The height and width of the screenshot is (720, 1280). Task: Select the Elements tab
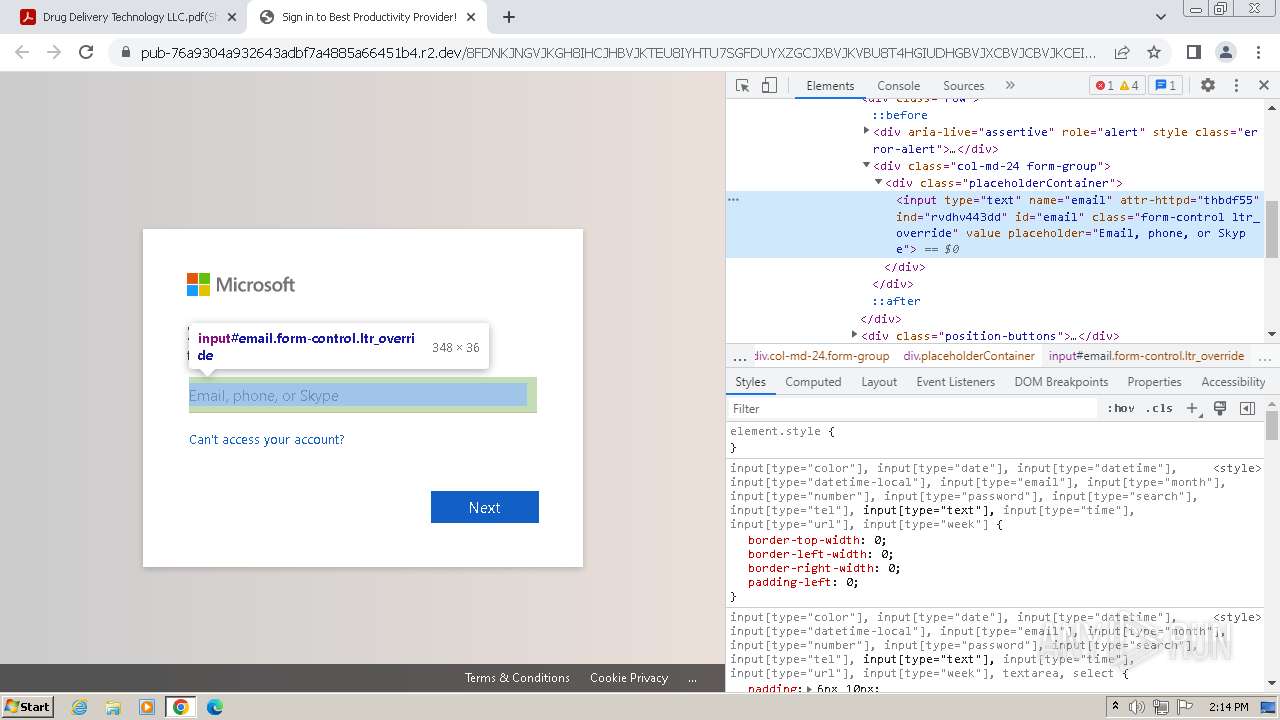pyautogui.click(x=830, y=86)
